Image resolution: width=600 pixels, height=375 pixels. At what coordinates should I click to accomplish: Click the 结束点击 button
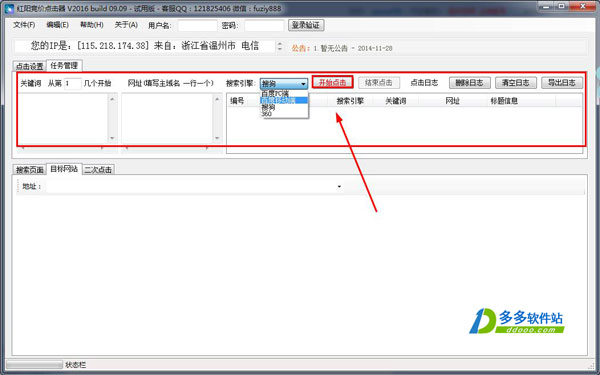pos(379,82)
